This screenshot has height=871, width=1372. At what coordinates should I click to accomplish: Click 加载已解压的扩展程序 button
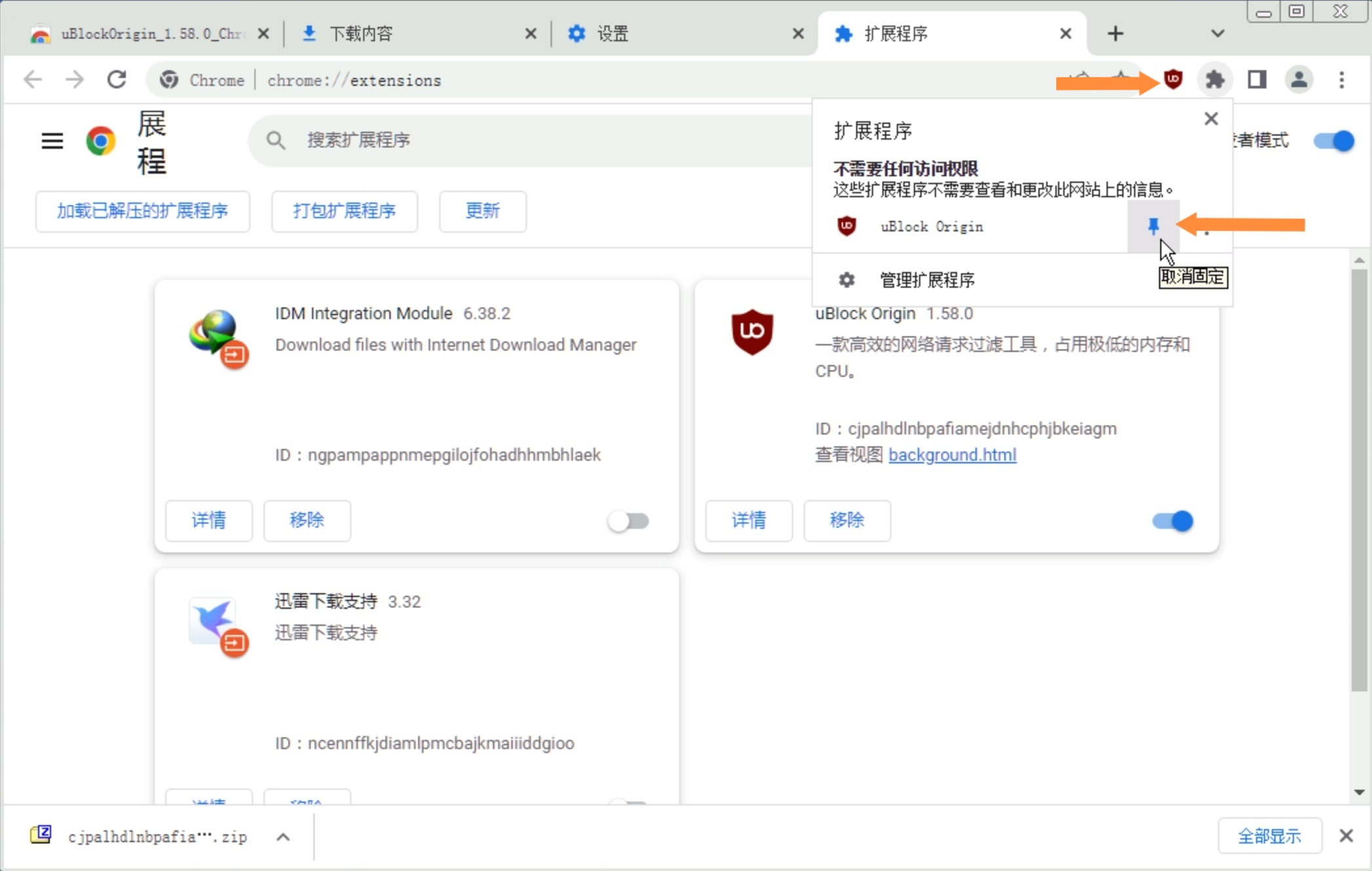(142, 211)
